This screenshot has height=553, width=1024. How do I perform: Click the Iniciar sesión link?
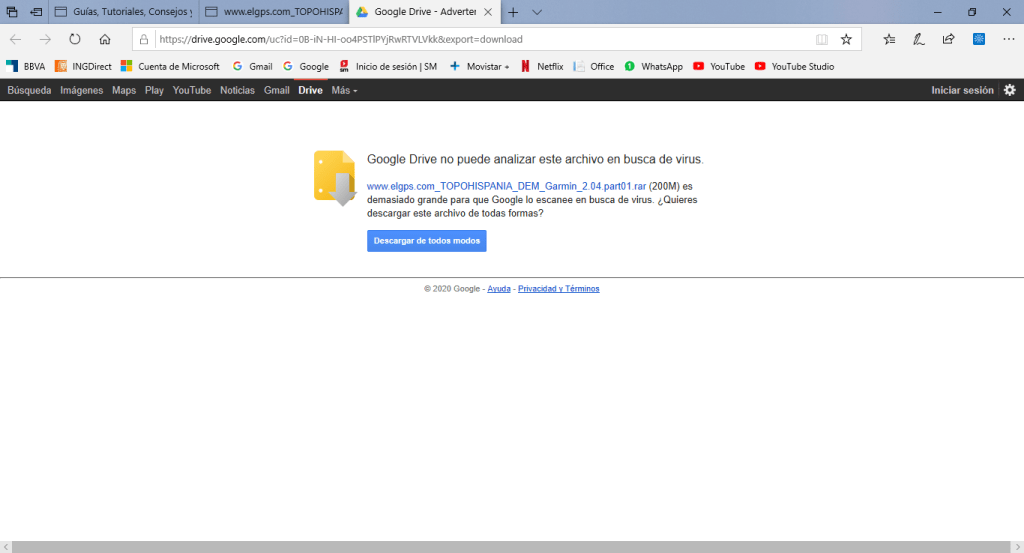[x=962, y=90]
